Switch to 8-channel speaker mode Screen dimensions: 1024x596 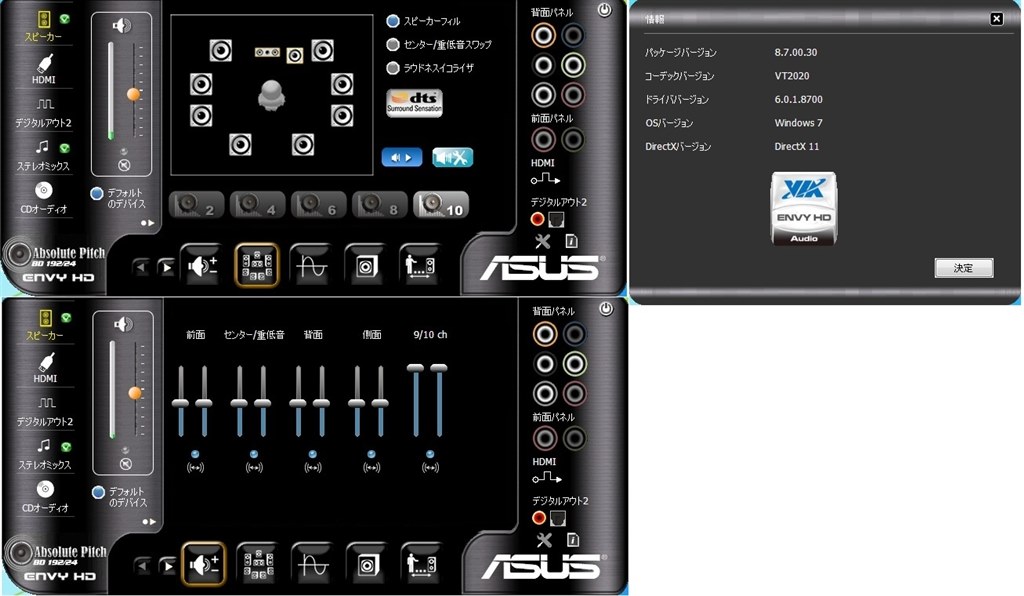(x=380, y=205)
